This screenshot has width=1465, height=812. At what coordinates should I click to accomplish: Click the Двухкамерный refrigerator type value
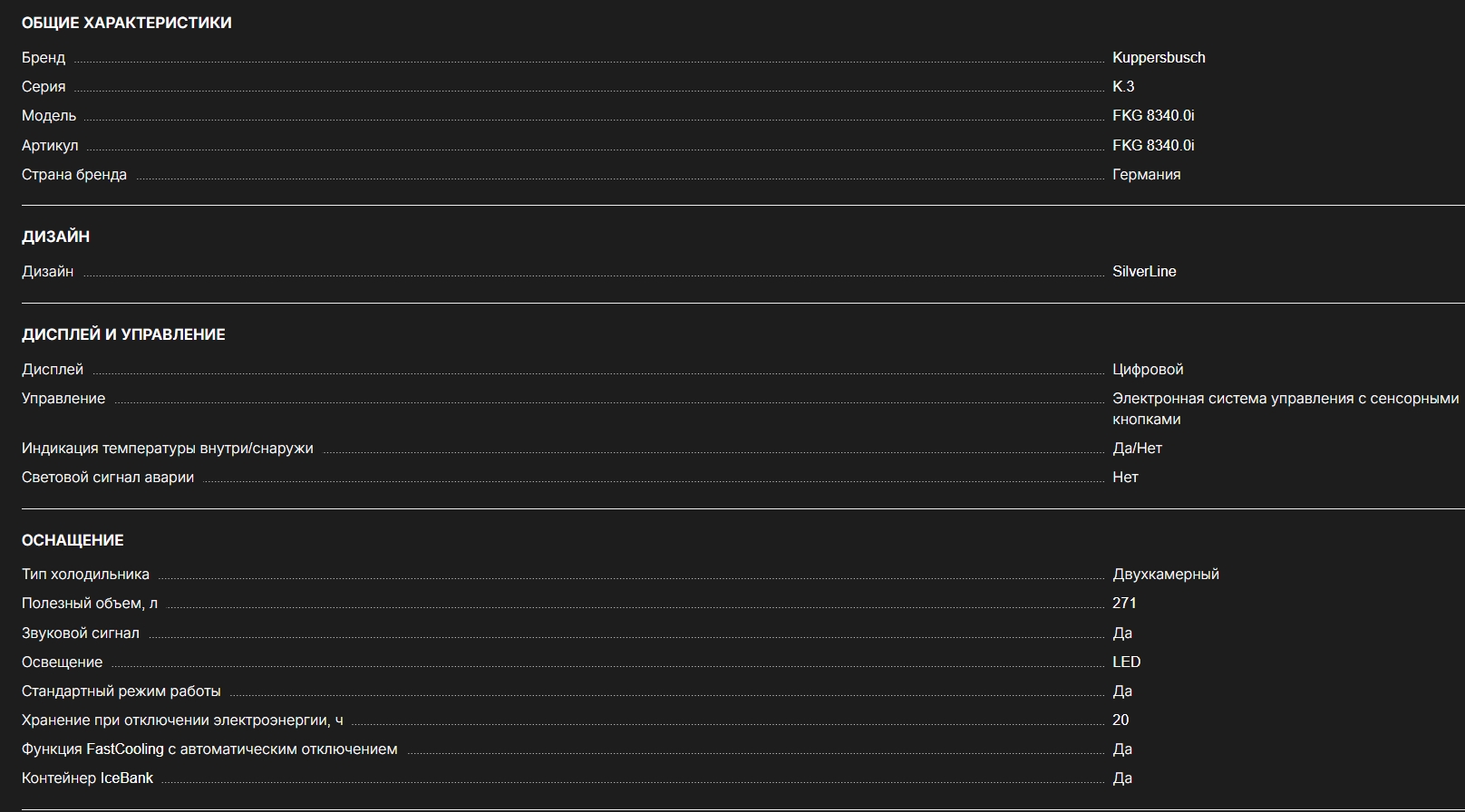1165,574
